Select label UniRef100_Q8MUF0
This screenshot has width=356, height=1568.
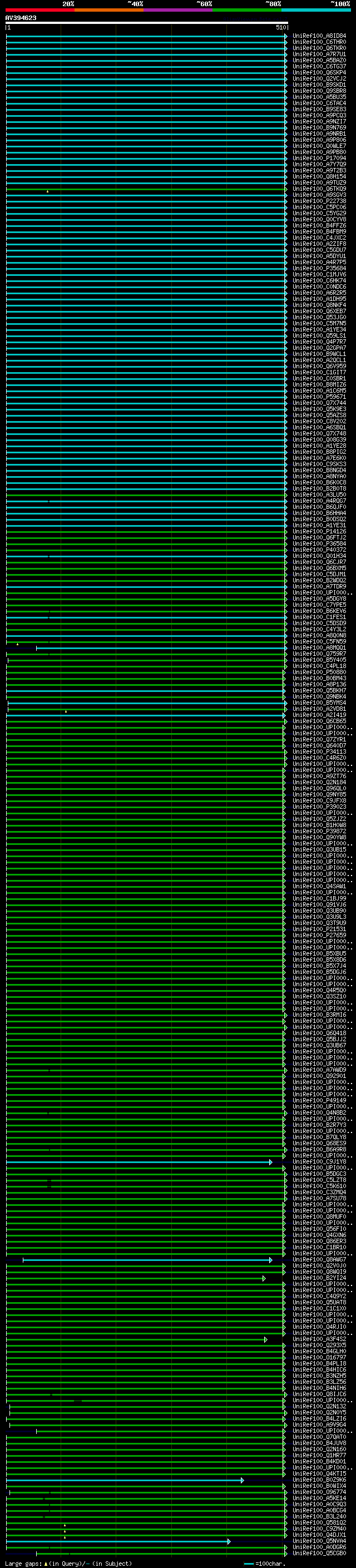point(319,1217)
